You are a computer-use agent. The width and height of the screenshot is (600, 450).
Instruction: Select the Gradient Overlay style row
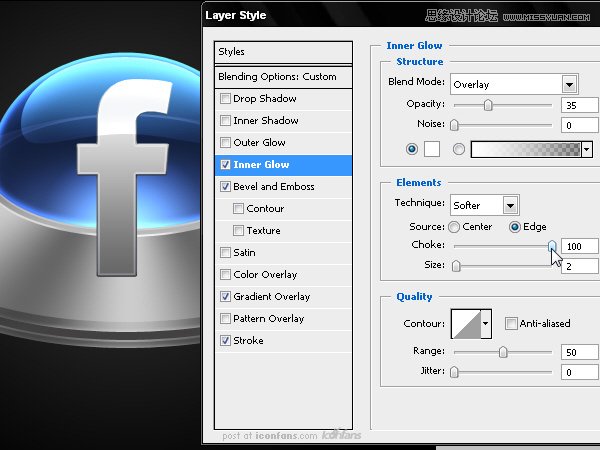coord(283,297)
